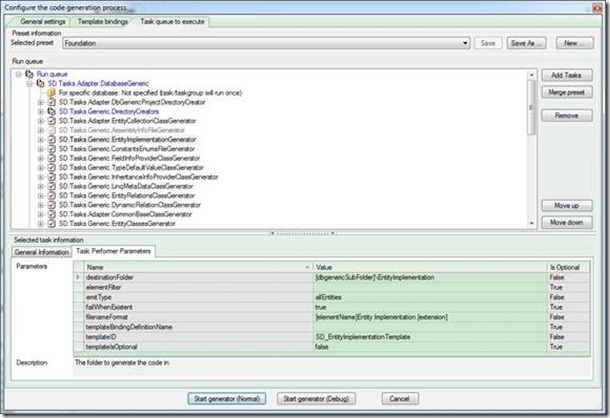Click the Add Tasks button

point(567,75)
